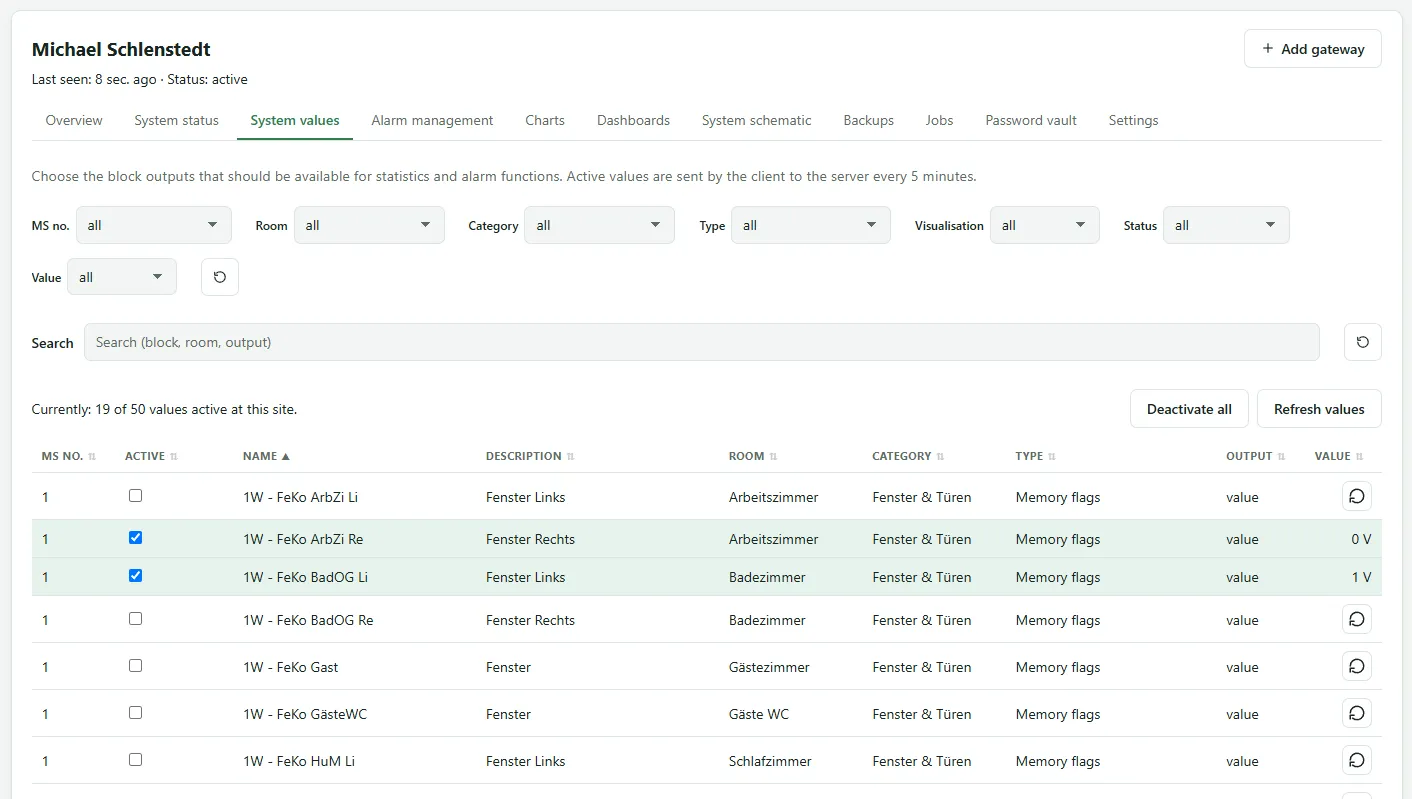Enable the 1W - FeKo HuM Li checkbox

136,759
